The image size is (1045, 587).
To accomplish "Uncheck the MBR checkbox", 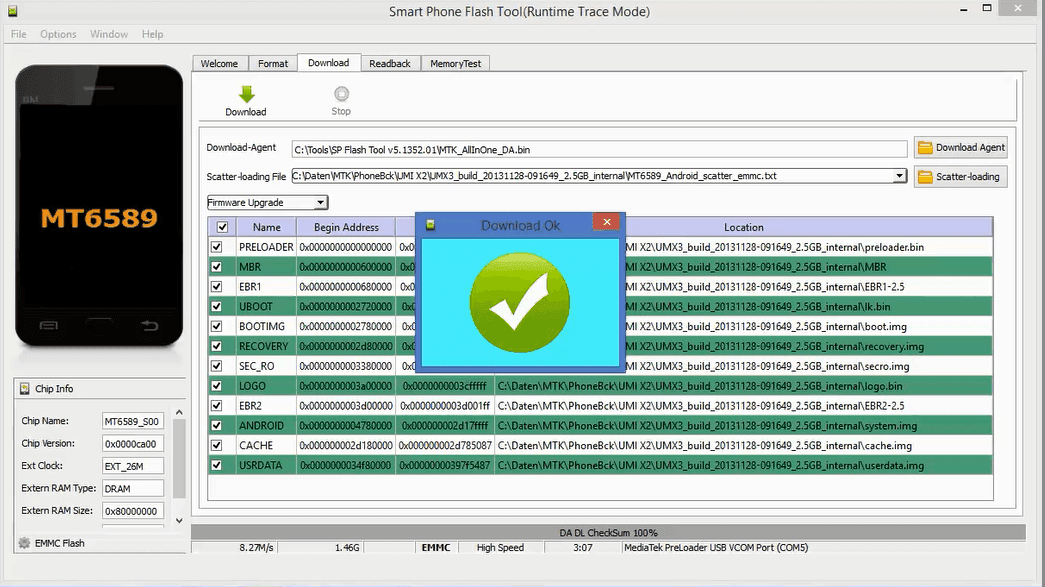I will tap(217, 267).
